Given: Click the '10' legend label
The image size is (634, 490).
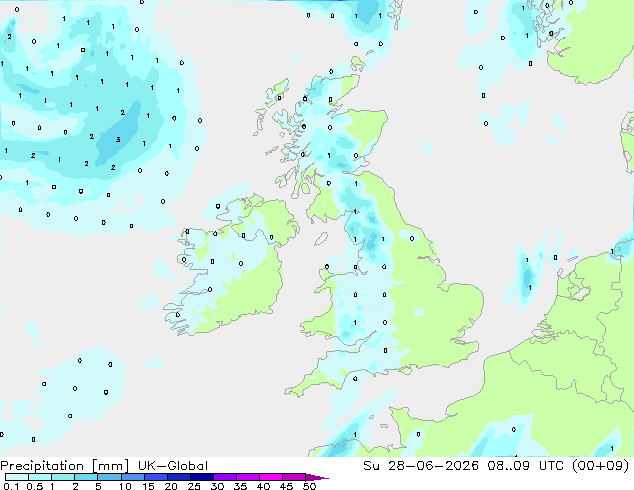Looking at the screenshot, I should point(125,486).
